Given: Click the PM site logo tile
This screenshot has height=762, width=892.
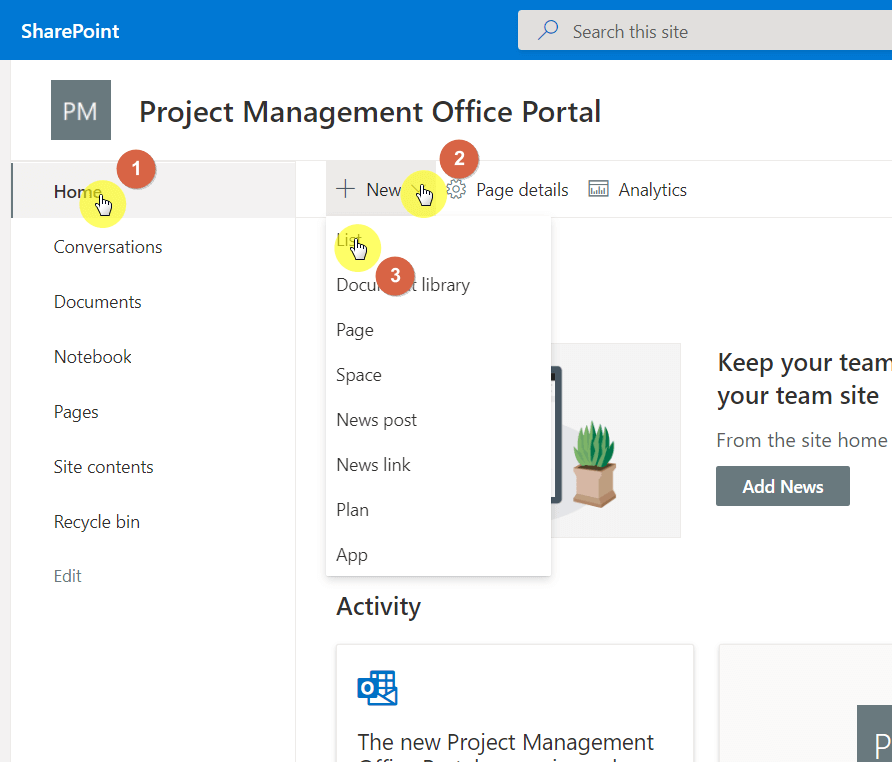Looking at the screenshot, I should [81, 110].
